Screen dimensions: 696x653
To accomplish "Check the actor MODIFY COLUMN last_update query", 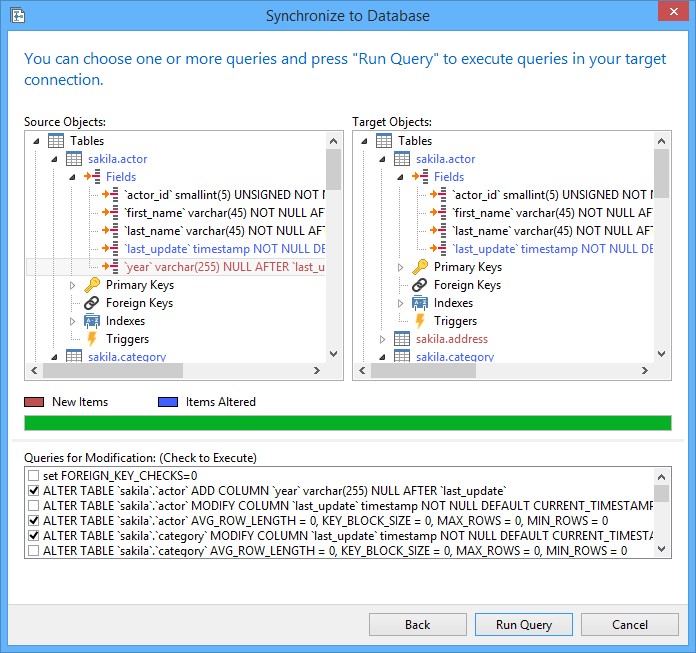I will [x=34, y=506].
